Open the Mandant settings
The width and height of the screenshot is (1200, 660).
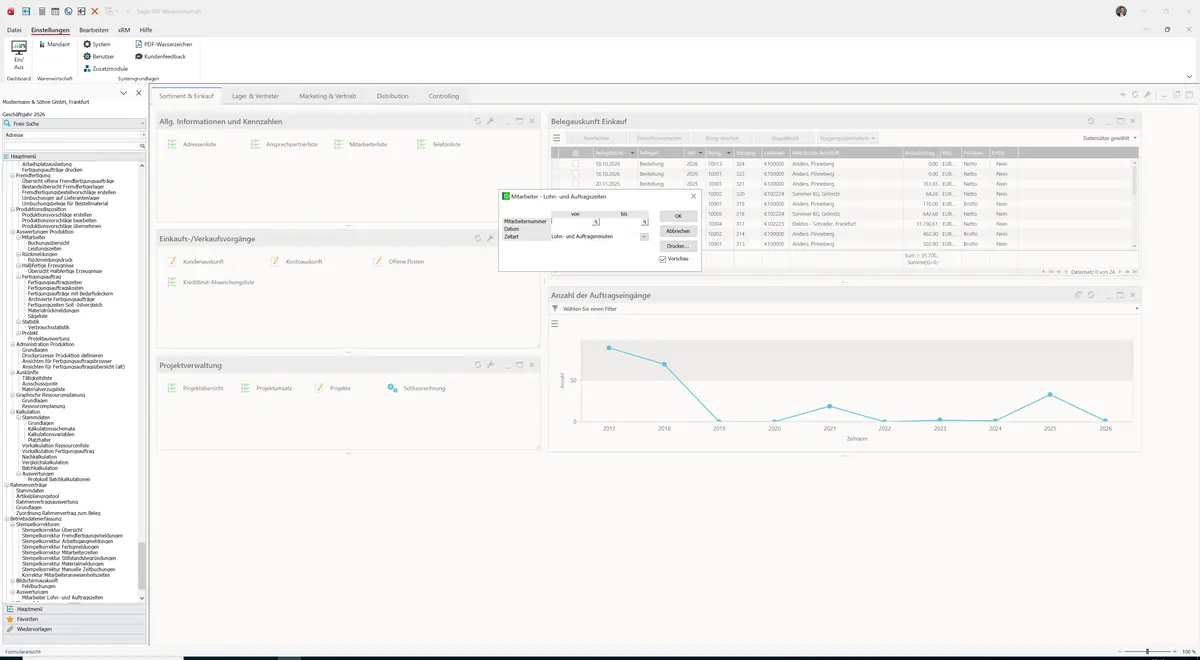click(54, 44)
